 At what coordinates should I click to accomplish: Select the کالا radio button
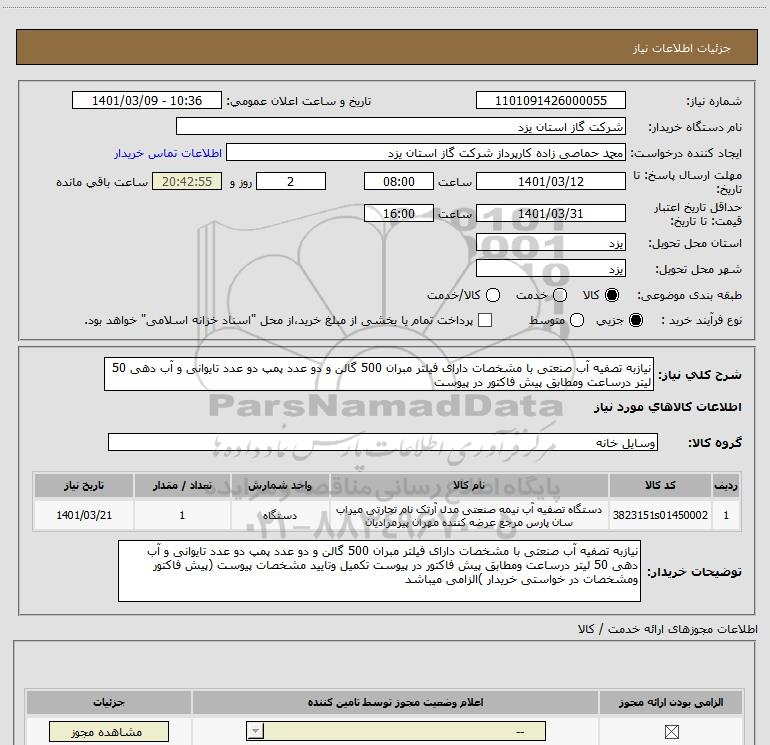tap(612, 295)
